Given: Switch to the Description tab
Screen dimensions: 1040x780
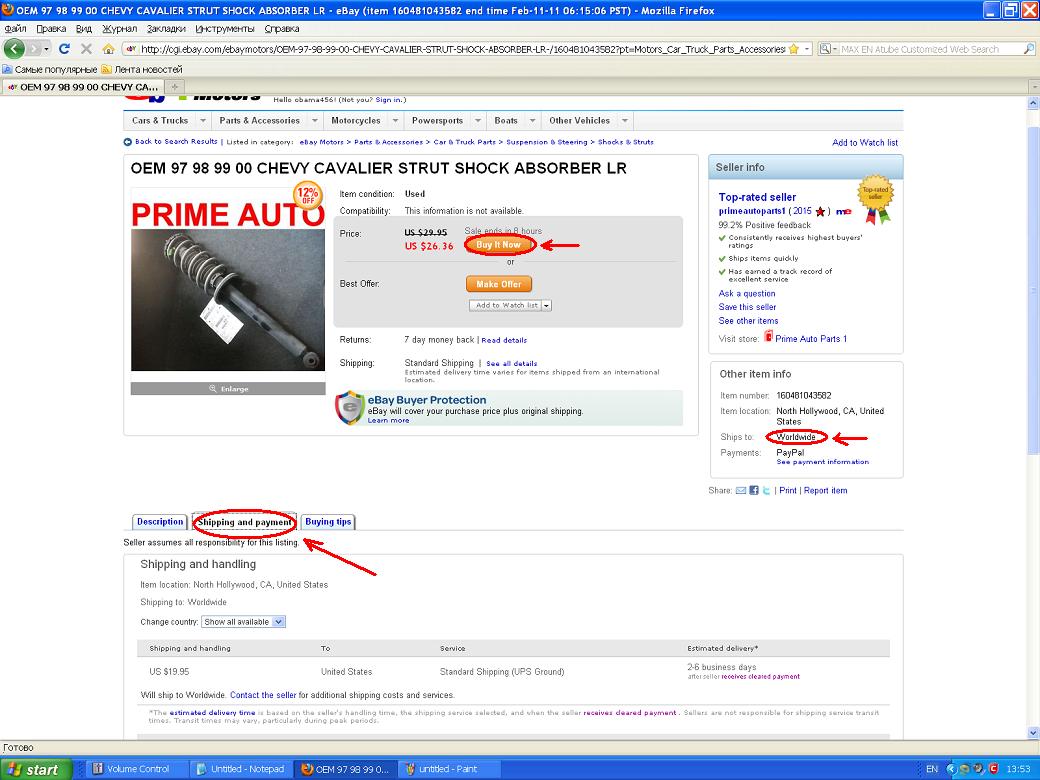Looking at the screenshot, I should (160, 522).
